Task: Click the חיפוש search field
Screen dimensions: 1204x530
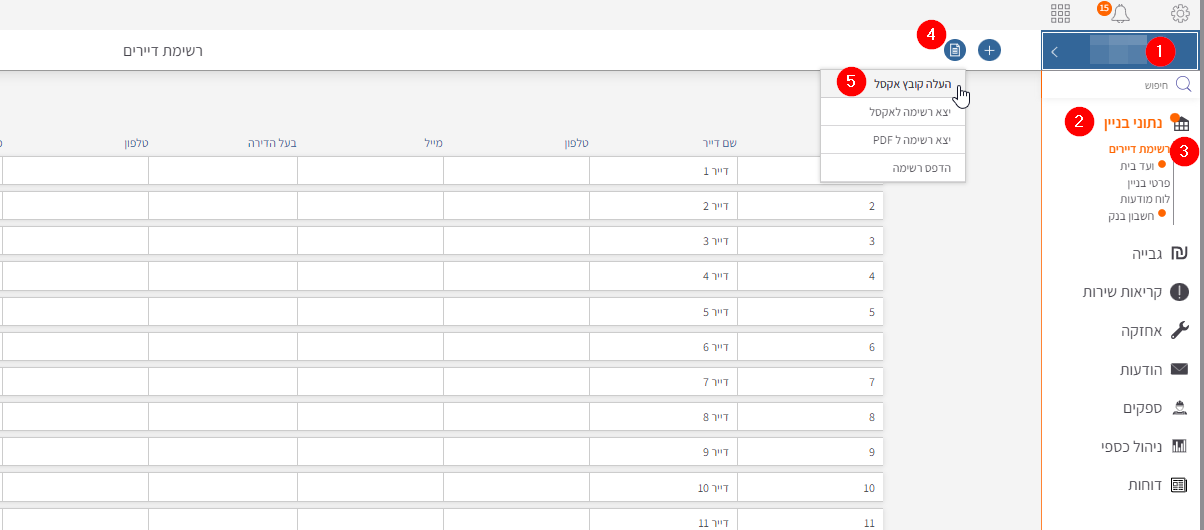Action: (1120, 85)
